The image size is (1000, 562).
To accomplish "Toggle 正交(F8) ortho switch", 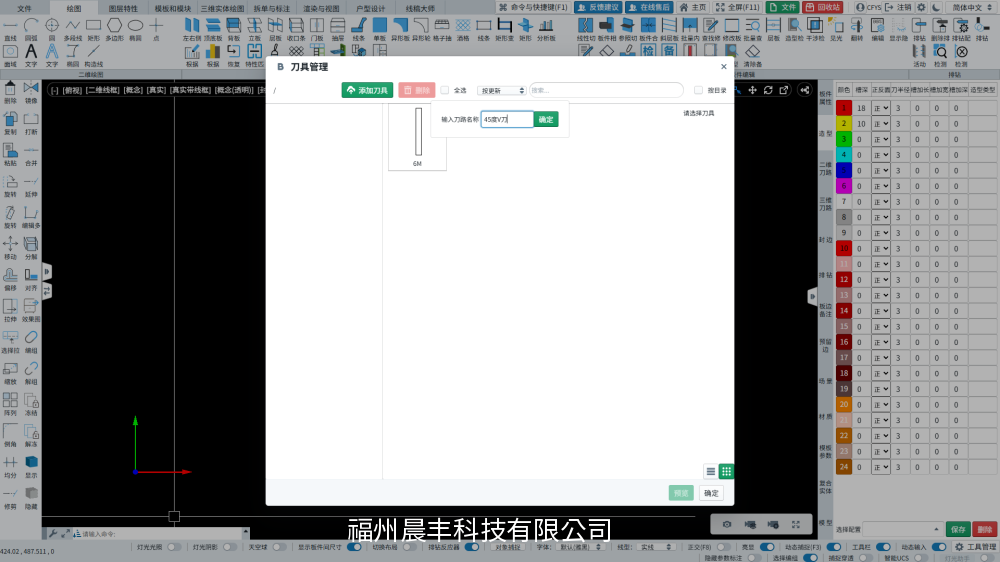I will coord(723,547).
